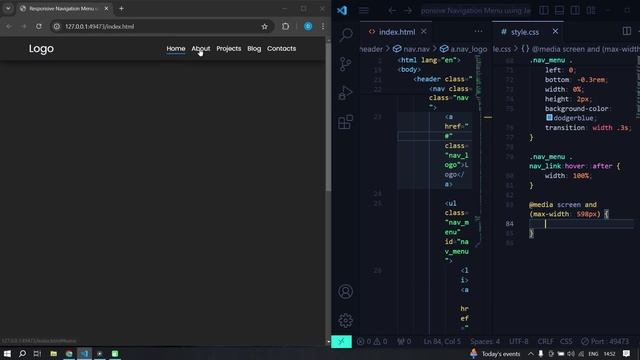Open the browser extensions puzzle icon

point(285,27)
